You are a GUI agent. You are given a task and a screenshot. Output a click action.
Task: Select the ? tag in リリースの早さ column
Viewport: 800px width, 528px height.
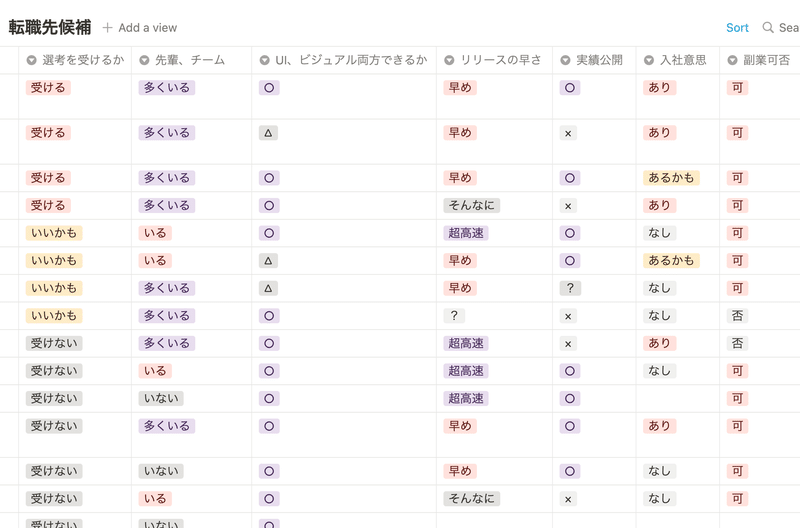point(454,316)
